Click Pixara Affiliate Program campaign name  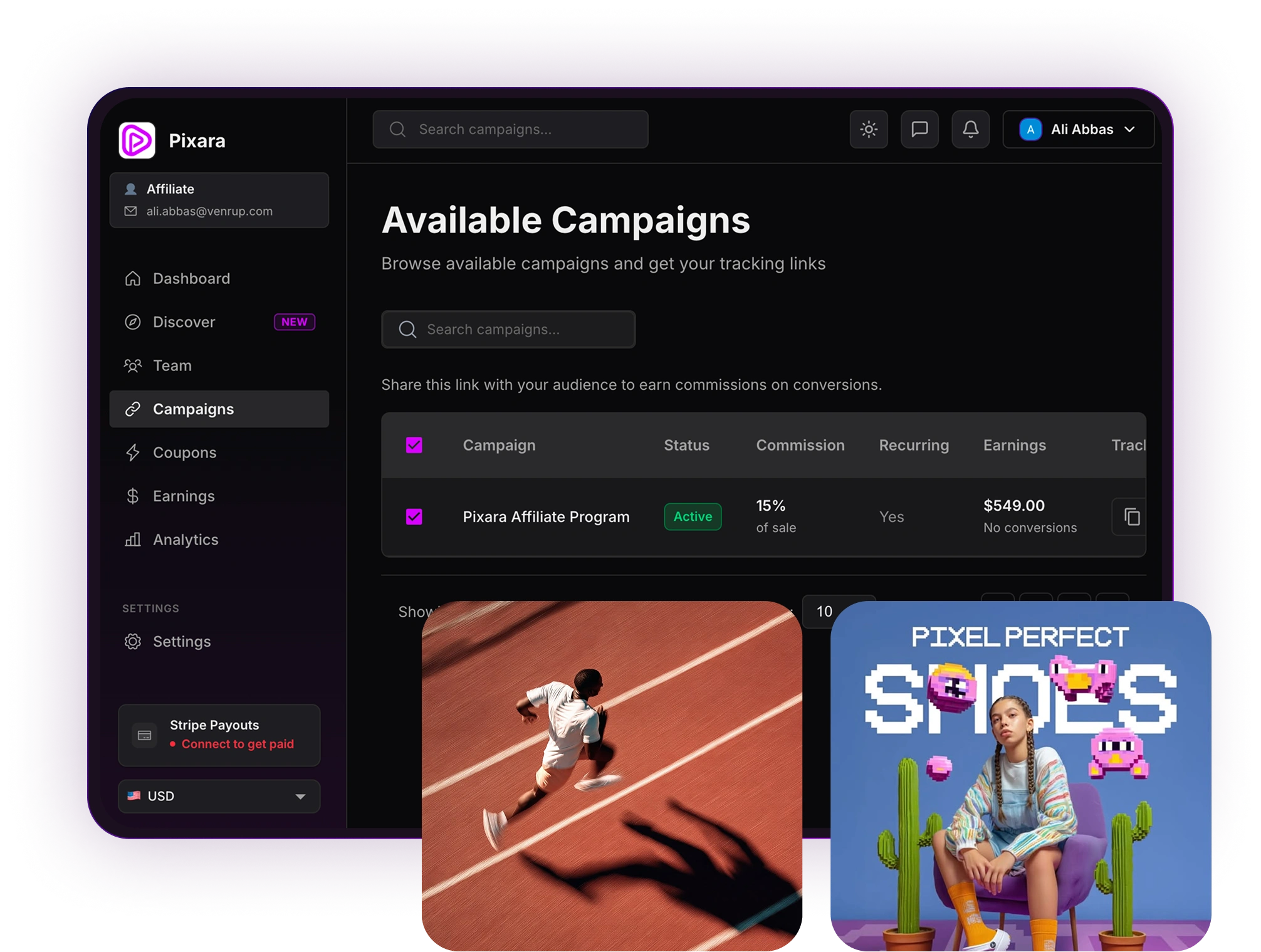tap(546, 516)
